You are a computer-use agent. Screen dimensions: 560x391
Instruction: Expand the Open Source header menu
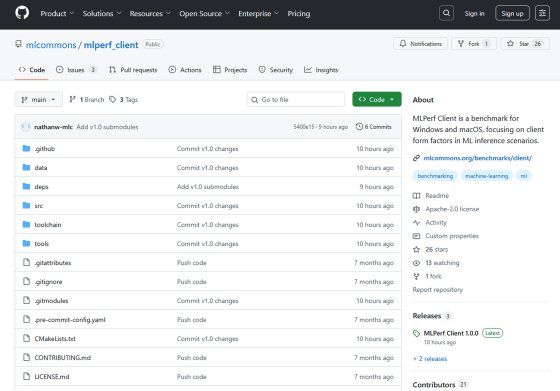[204, 14]
